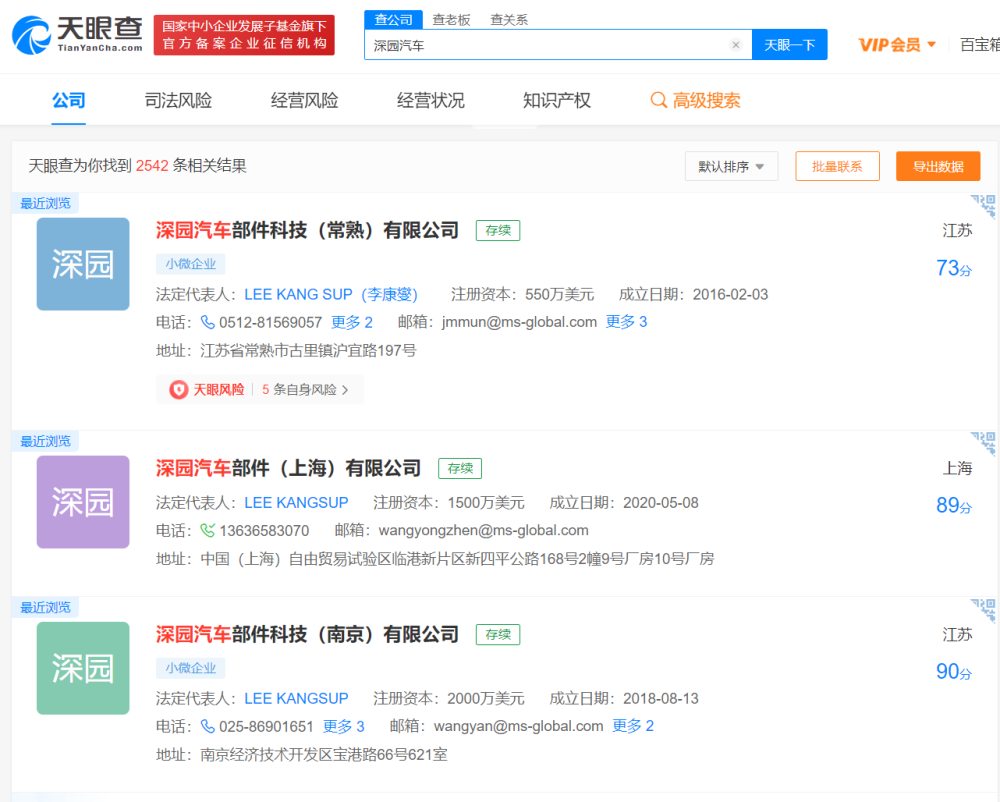The height and width of the screenshot is (802, 1000).
Task: Open the QR code icon for 深园汽车部件科技（常熟）
Action: click(x=983, y=207)
